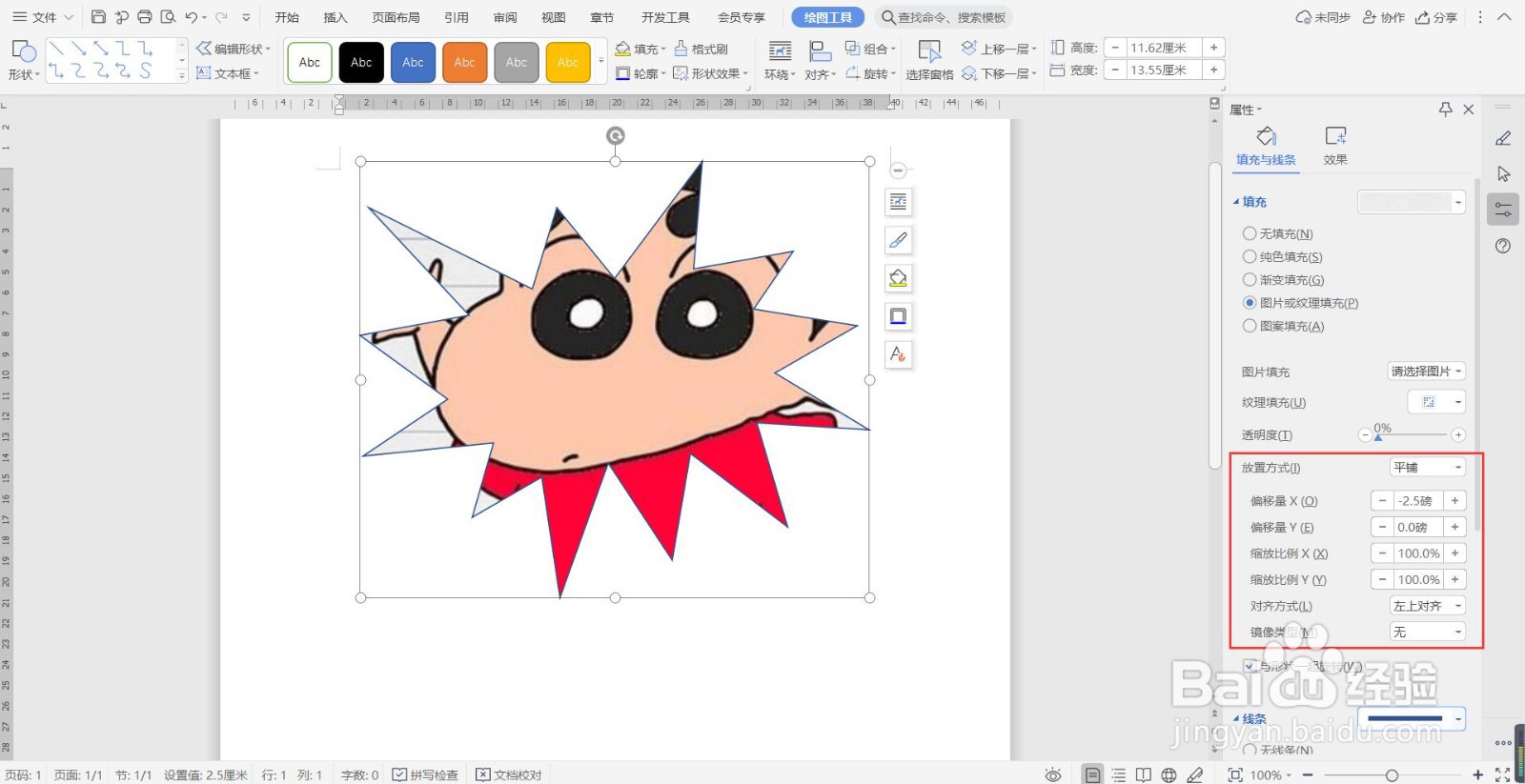Pin the 属性 properties pane

pyautogui.click(x=1446, y=110)
